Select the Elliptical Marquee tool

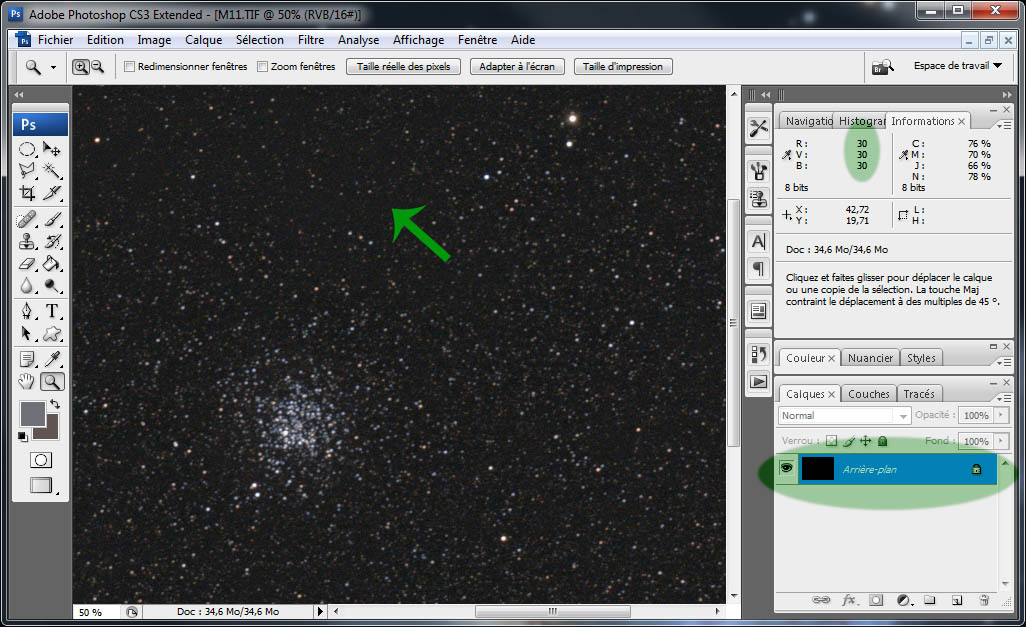tap(27, 149)
